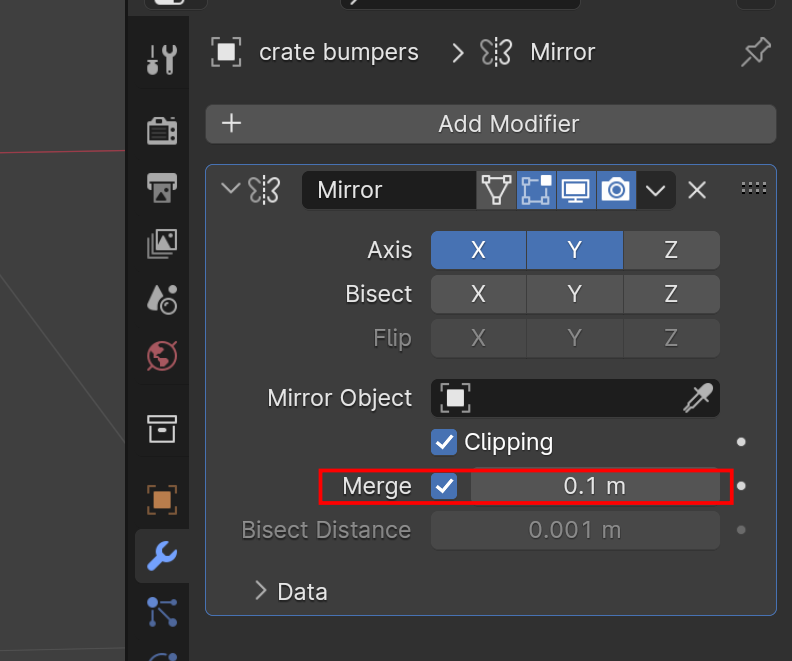Screen dimensions: 792x661
Task: Open View Layer properties tab
Action: click(162, 242)
